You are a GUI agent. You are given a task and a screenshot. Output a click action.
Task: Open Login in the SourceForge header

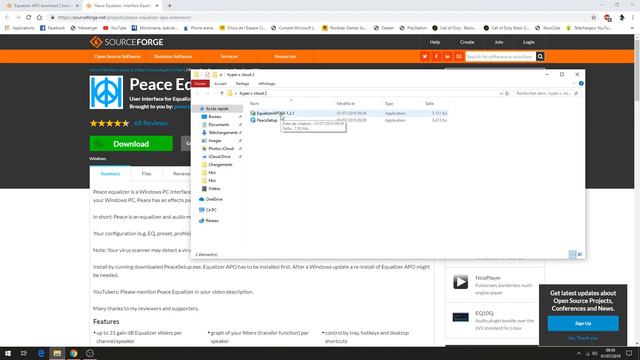pyautogui.click(x=529, y=42)
